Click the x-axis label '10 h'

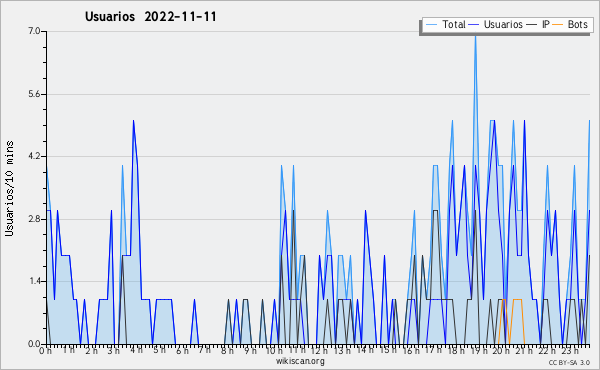point(274,351)
